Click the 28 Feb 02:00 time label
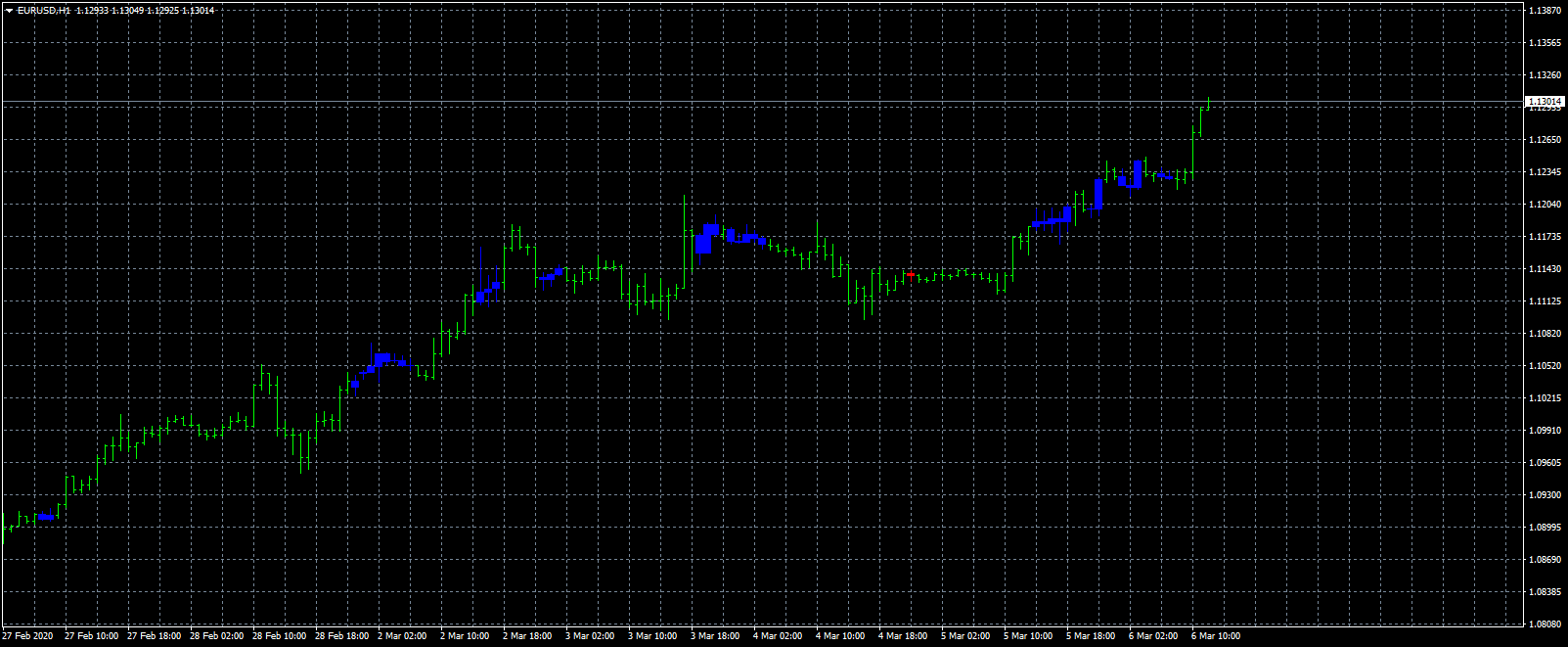Screen dimensions: 1568x647 (216, 636)
